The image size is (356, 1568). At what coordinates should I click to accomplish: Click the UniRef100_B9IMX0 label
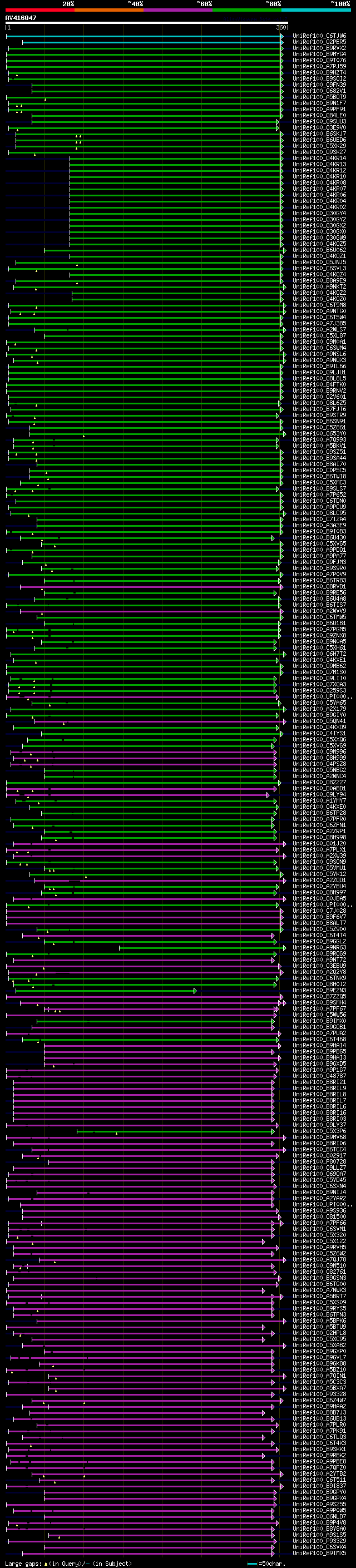click(319, 1021)
